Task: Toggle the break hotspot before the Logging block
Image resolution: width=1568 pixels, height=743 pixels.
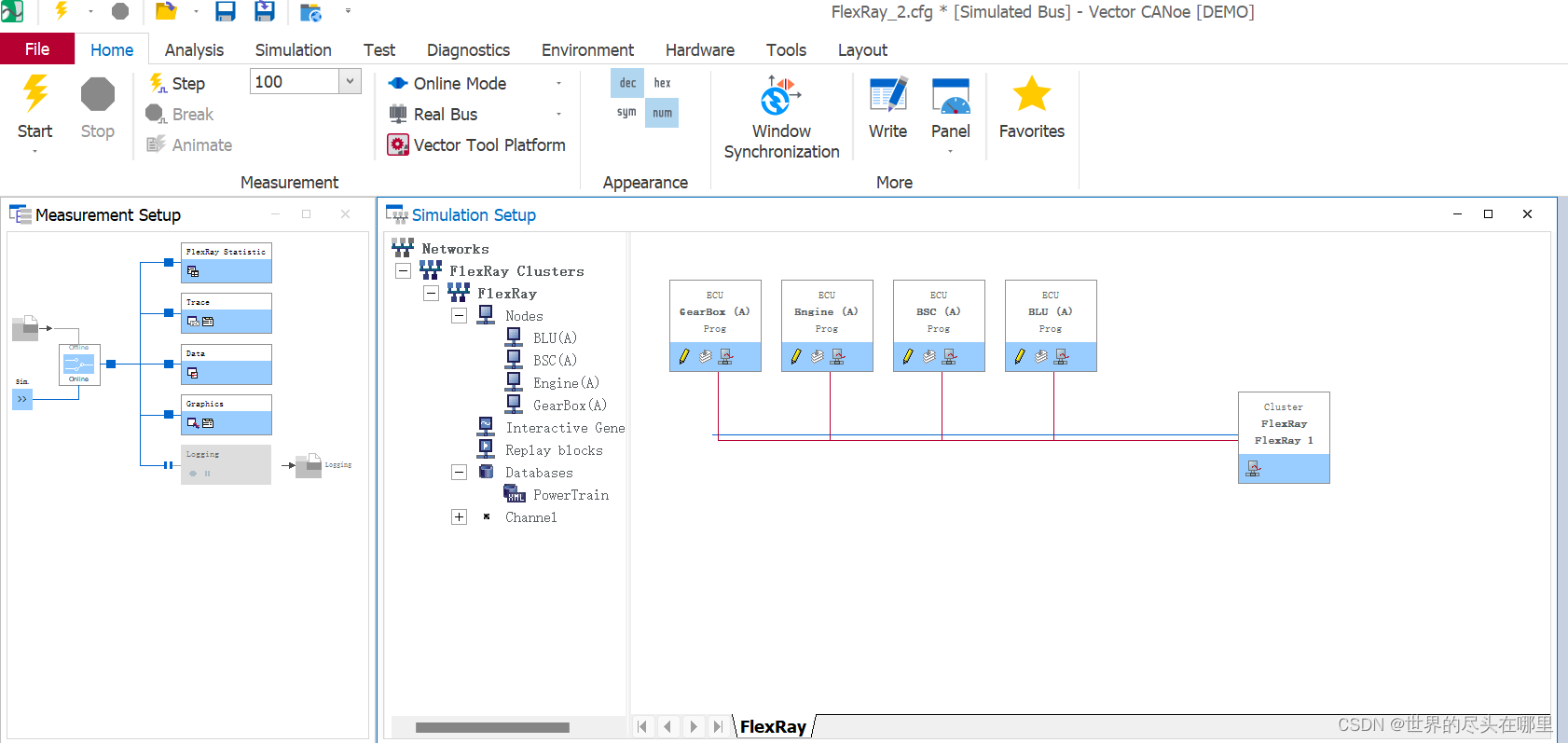Action: click(x=168, y=464)
